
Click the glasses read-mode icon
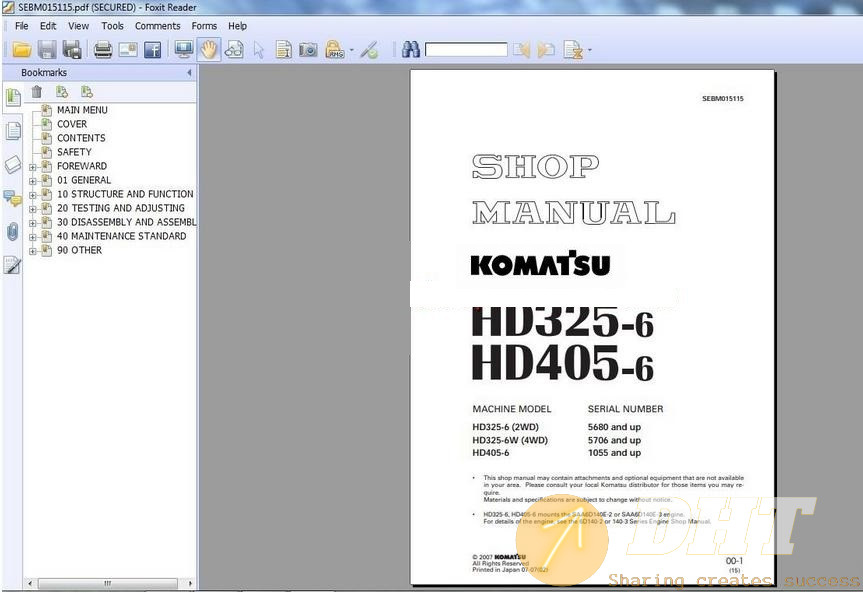pyautogui.click(x=234, y=50)
